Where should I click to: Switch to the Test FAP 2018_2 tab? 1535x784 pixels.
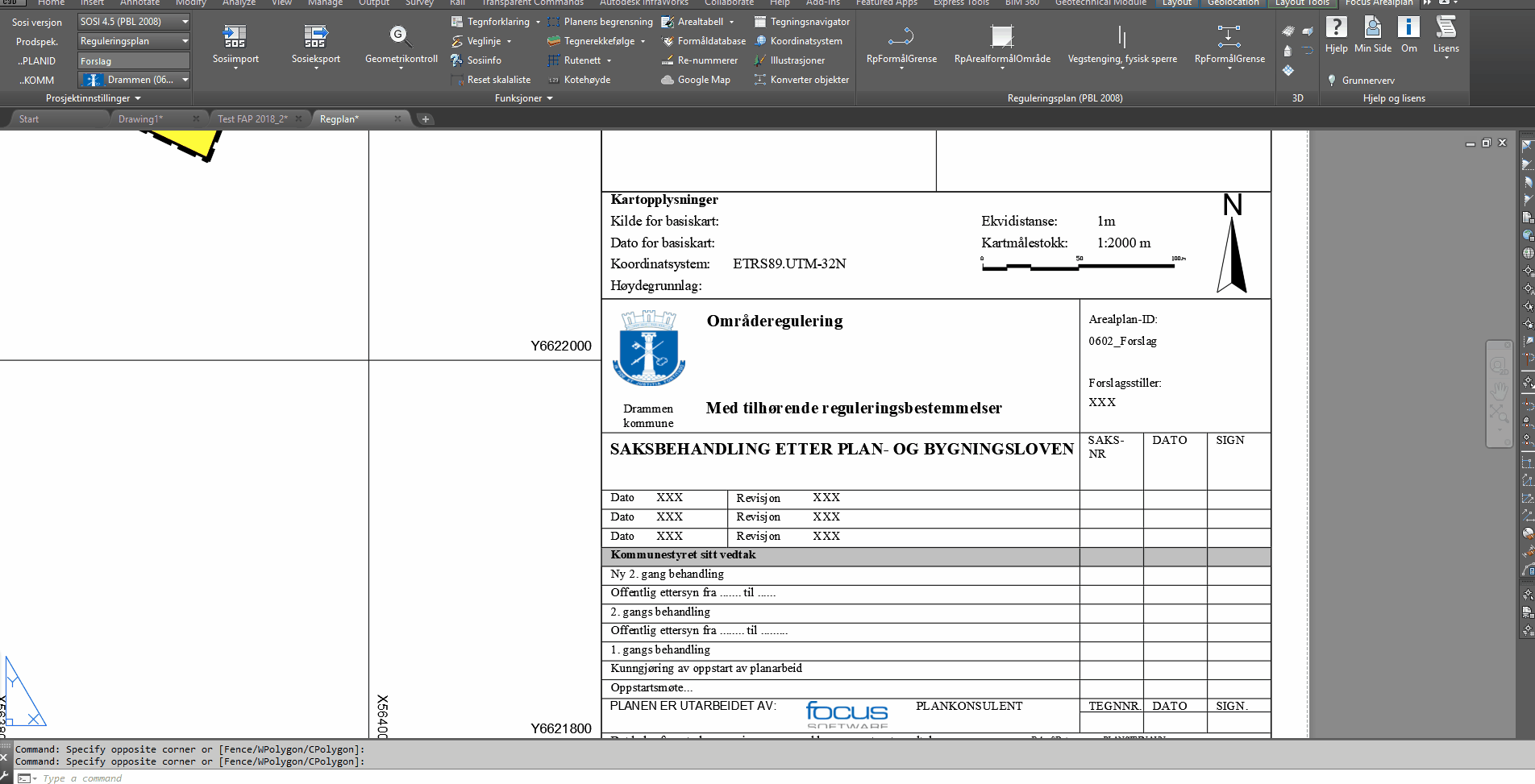(x=252, y=119)
